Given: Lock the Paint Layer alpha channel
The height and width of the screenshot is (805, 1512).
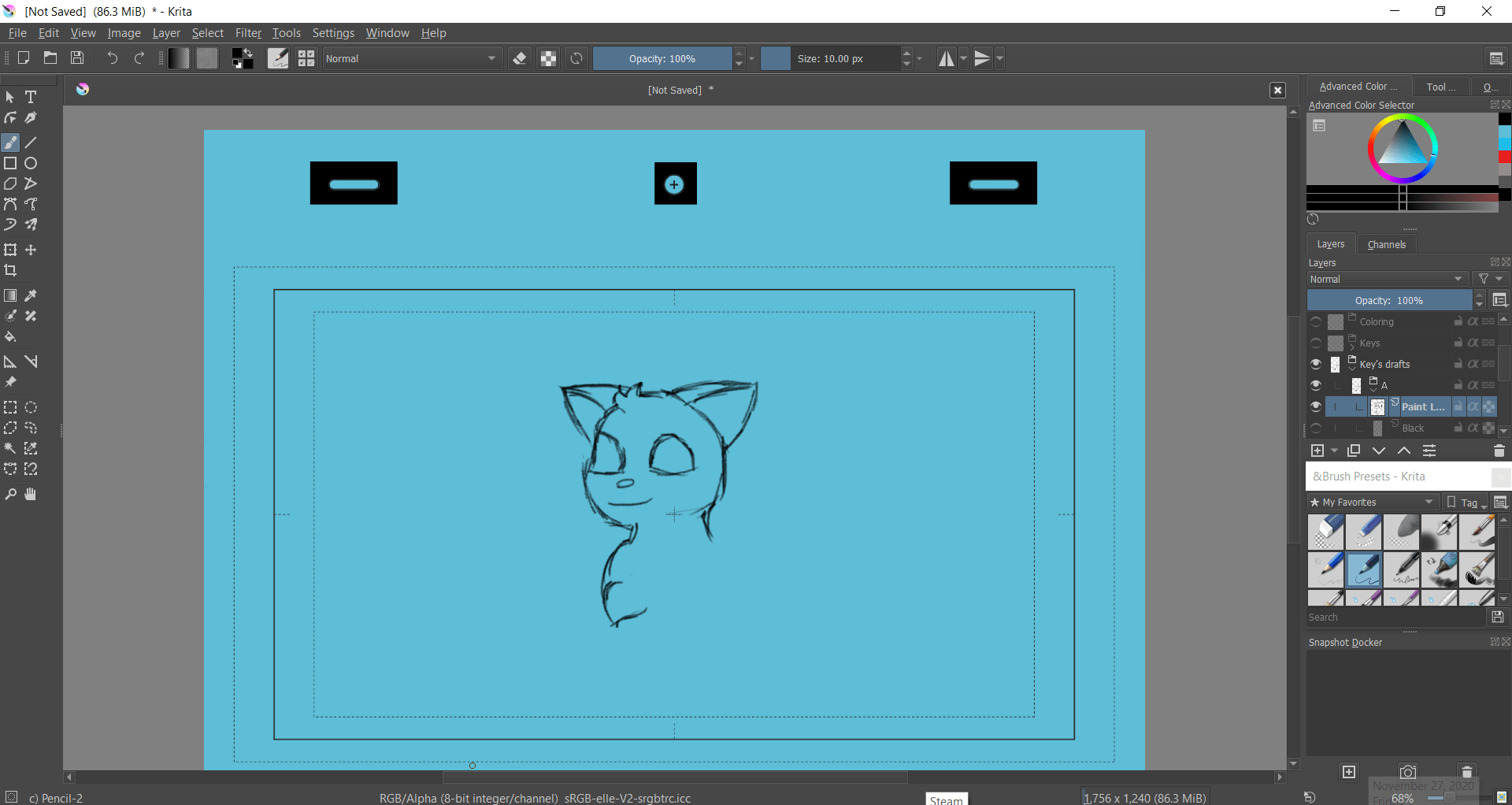Looking at the screenshot, I should [x=1475, y=406].
